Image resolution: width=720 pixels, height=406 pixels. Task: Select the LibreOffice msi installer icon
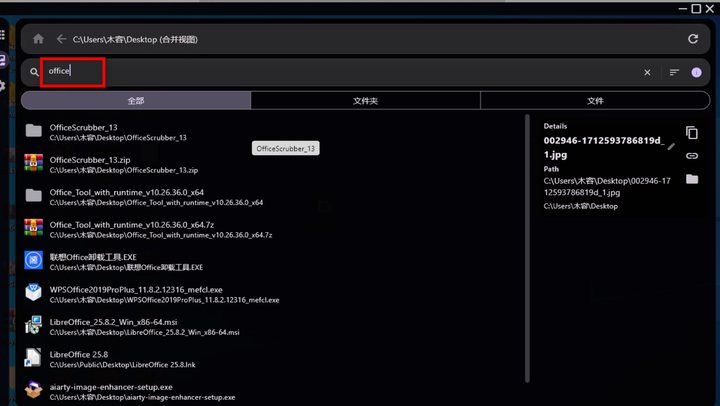coord(34,325)
